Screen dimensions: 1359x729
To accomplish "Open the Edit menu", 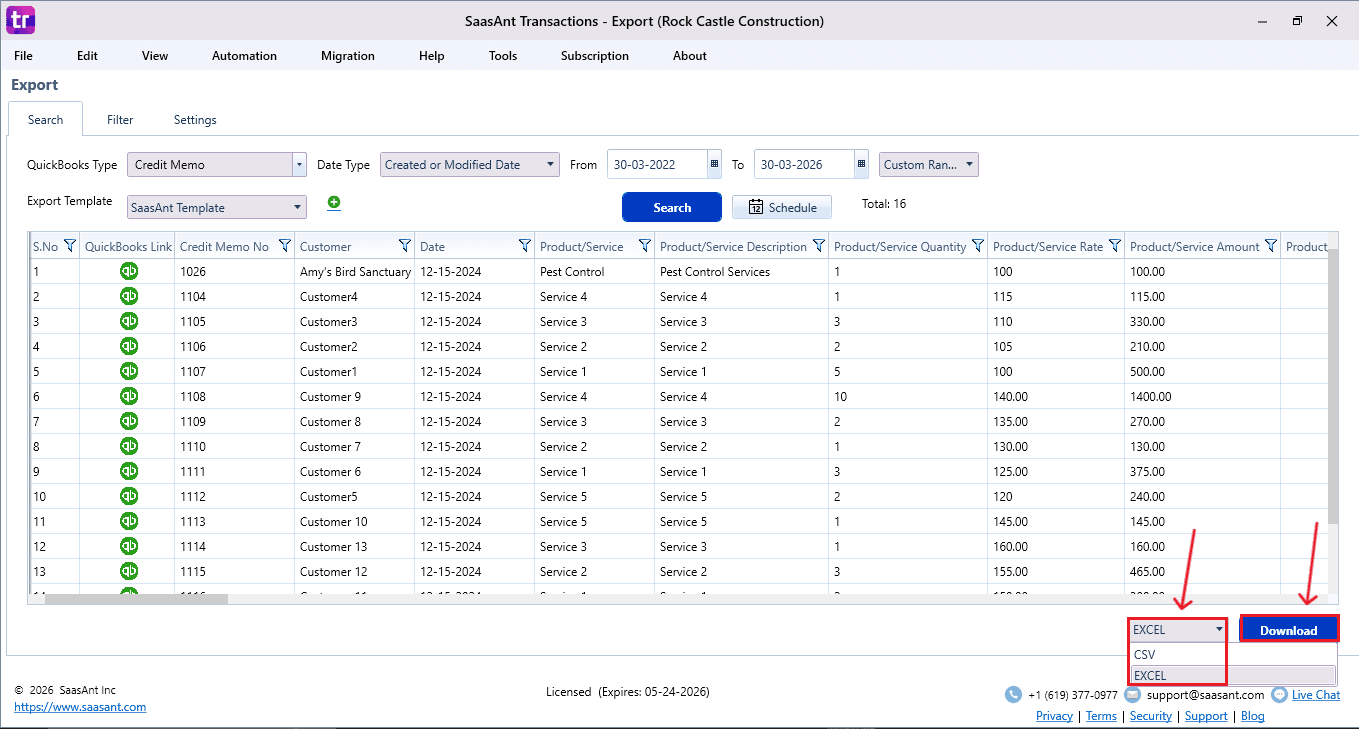I will tap(88, 56).
